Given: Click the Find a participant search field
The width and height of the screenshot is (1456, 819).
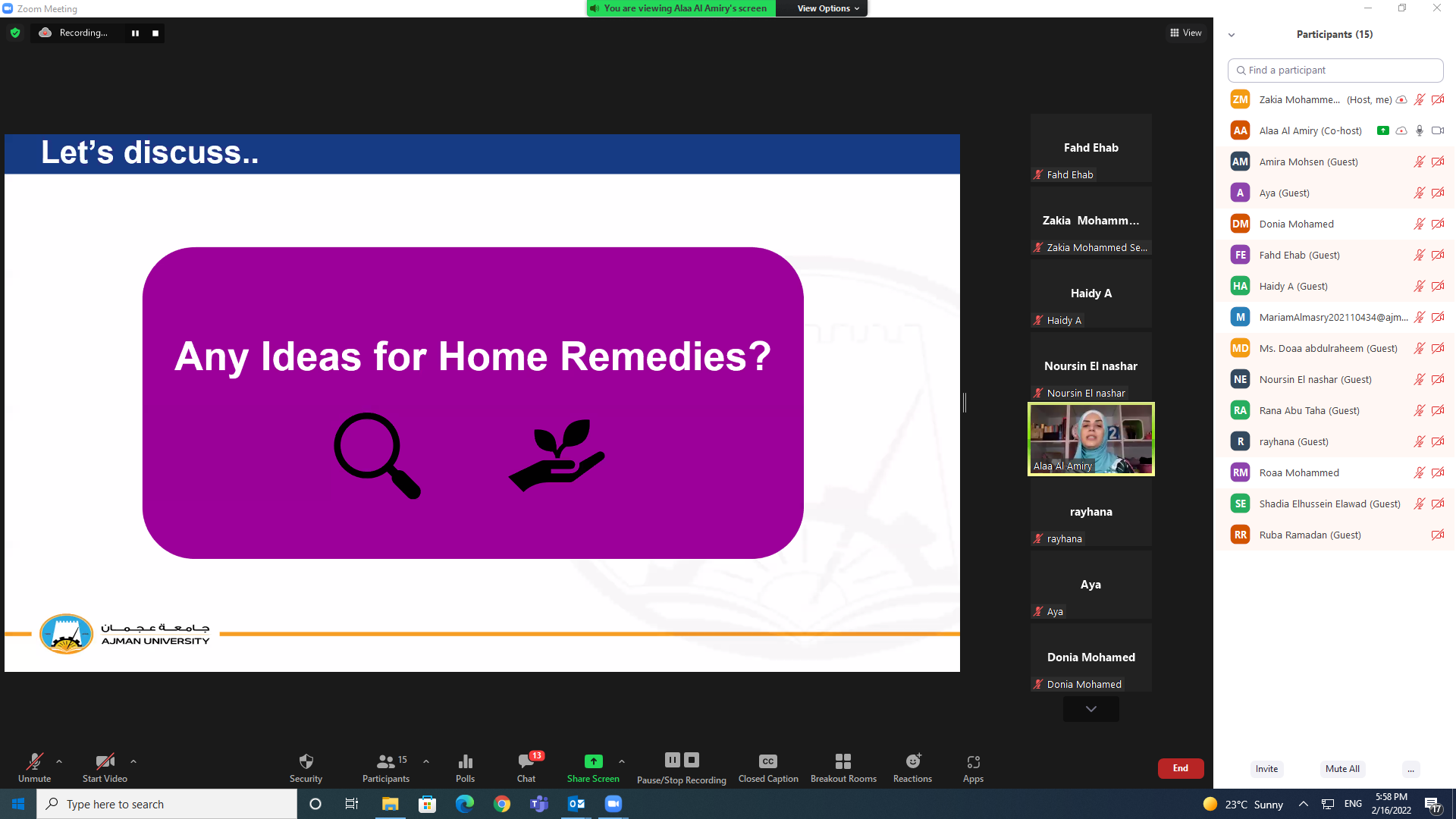Looking at the screenshot, I should pos(1335,71).
